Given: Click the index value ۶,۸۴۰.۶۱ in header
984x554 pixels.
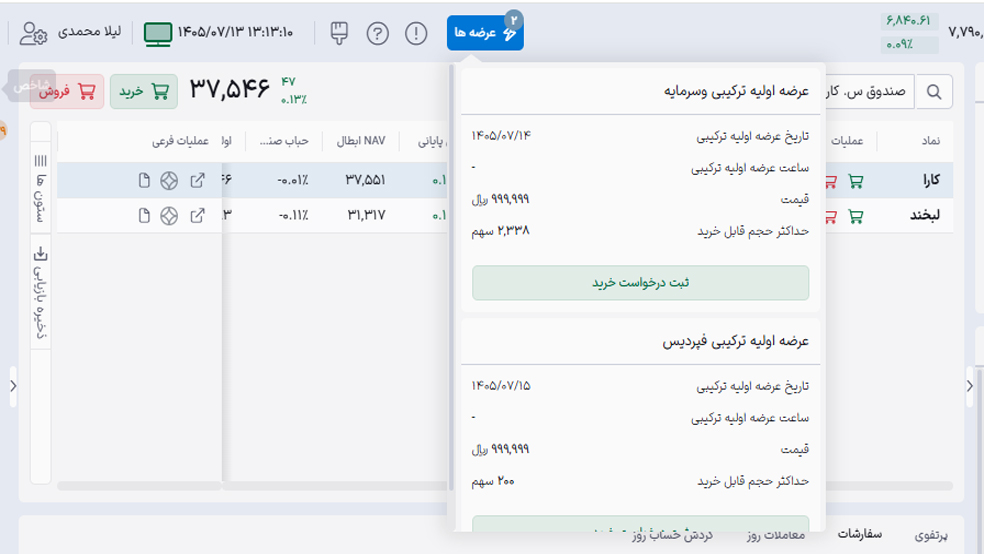Looking at the screenshot, I should 908,21.
